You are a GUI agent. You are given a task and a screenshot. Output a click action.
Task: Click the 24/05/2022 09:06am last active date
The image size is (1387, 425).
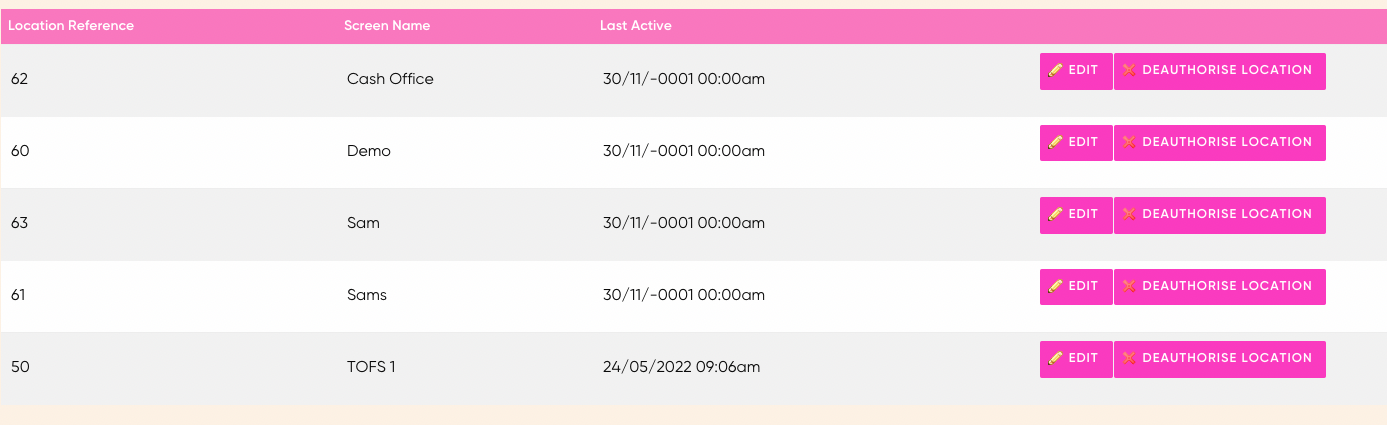681,367
